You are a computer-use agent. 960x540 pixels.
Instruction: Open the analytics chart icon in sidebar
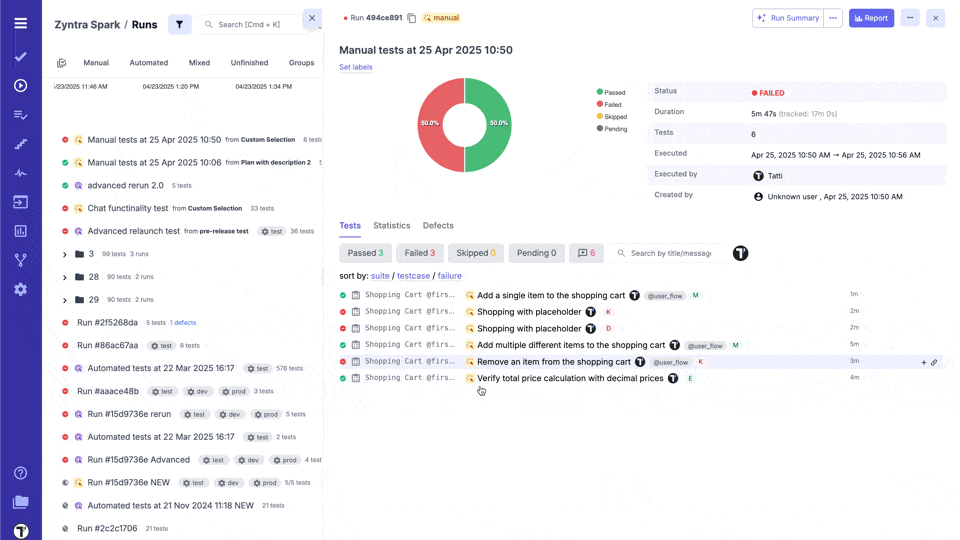tap(20, 231)
